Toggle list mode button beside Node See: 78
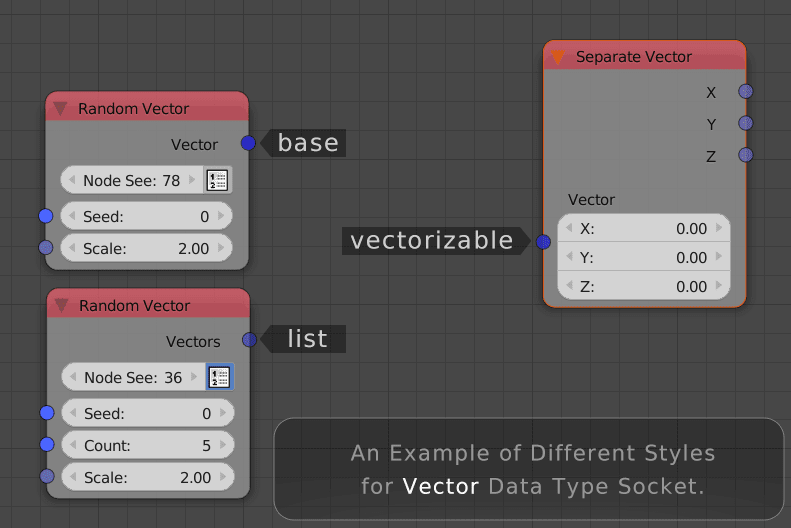Screen dimensions: 791x528 pyautogui.click(x=218, y=180)
